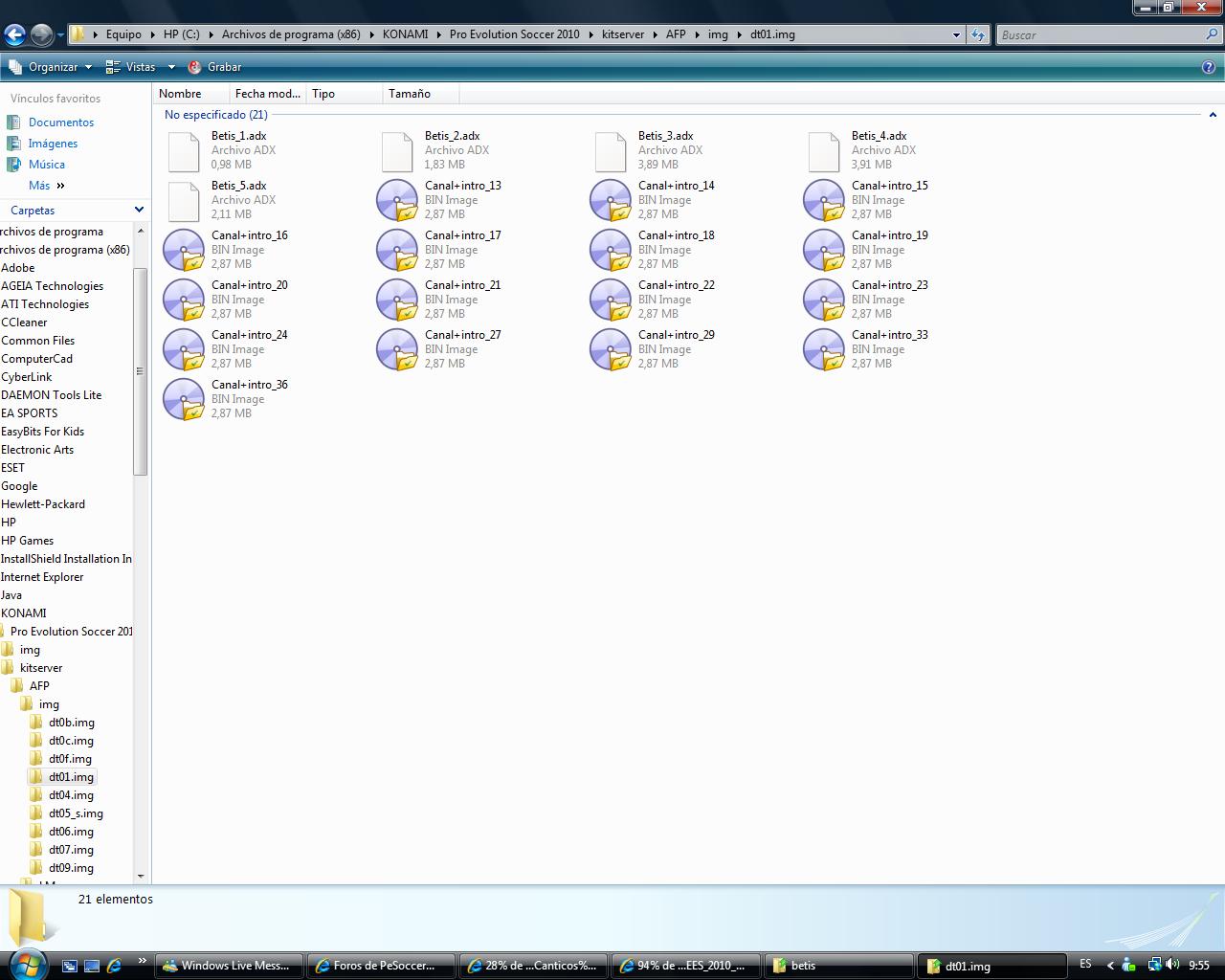Select the Betis_4.adx file icon
The width and height of the screenshot is (1225, 980).
point(823,151)
